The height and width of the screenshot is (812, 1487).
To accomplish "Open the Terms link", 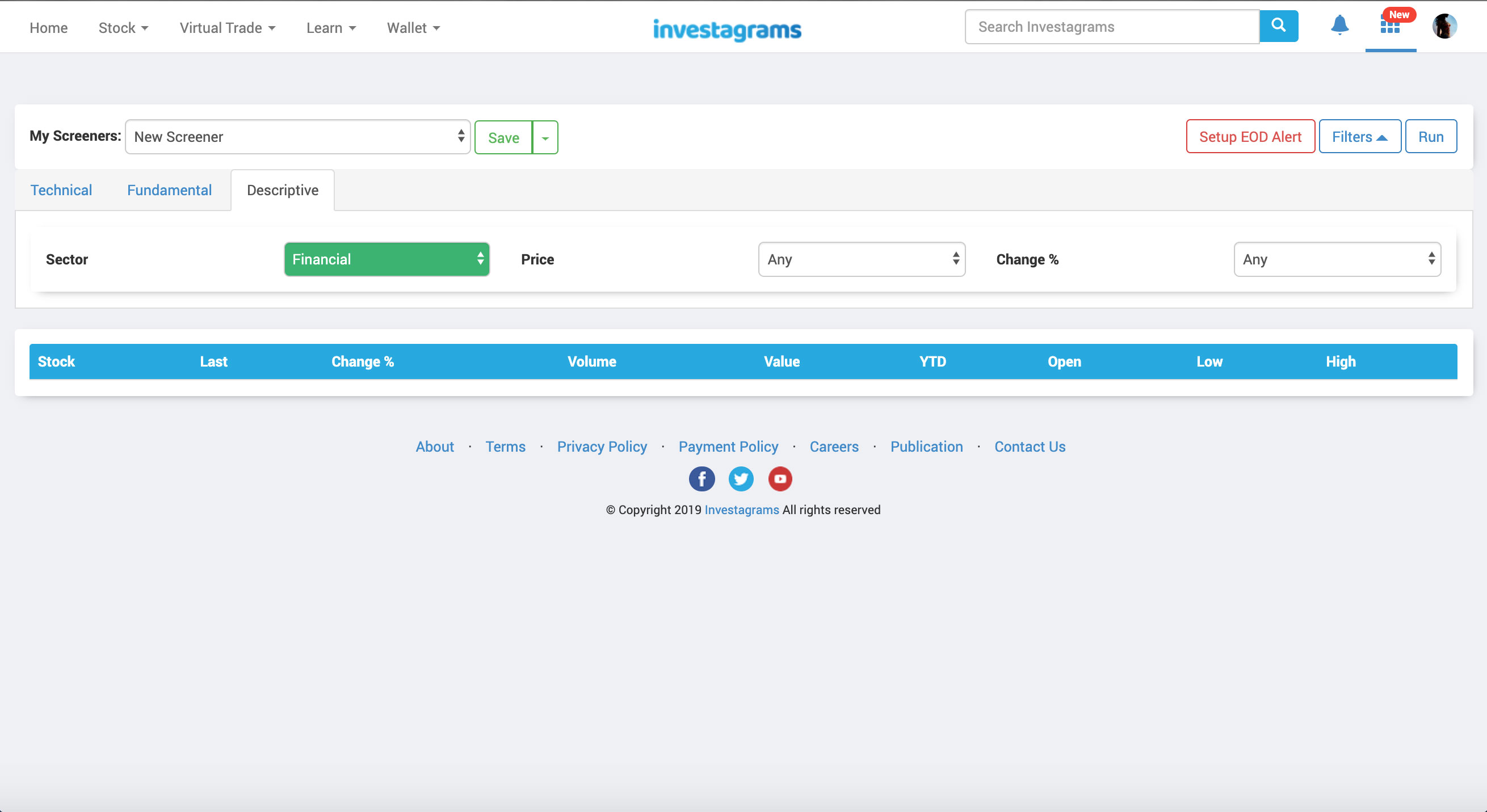I will coord(505,447).
